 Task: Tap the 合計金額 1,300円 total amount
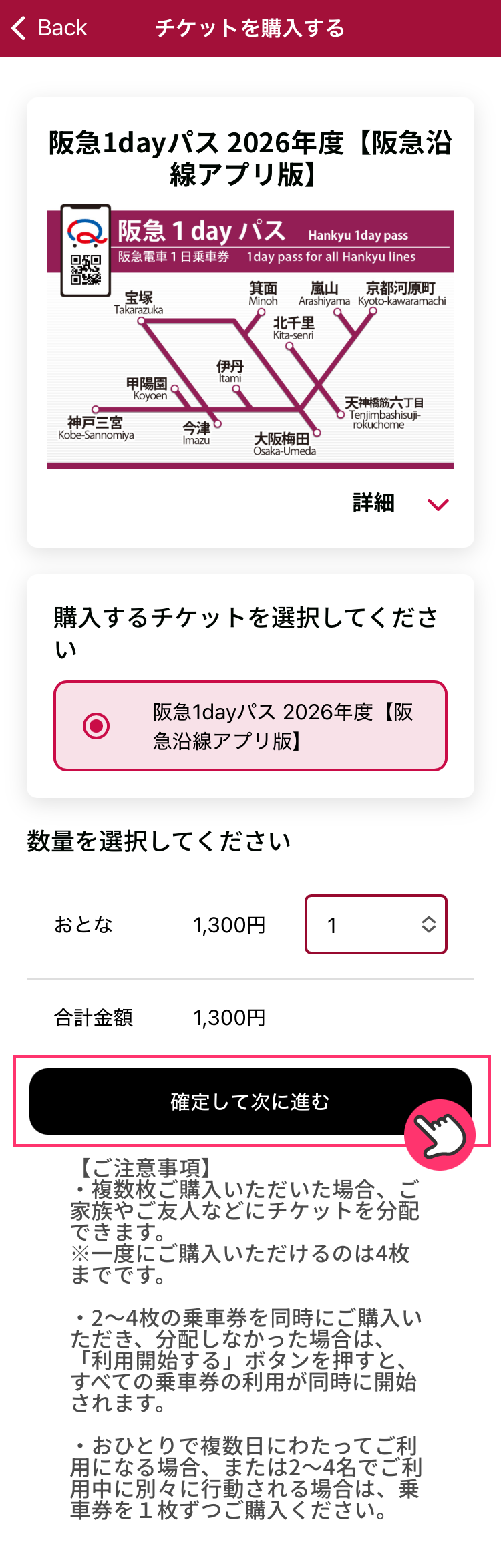229,1018
